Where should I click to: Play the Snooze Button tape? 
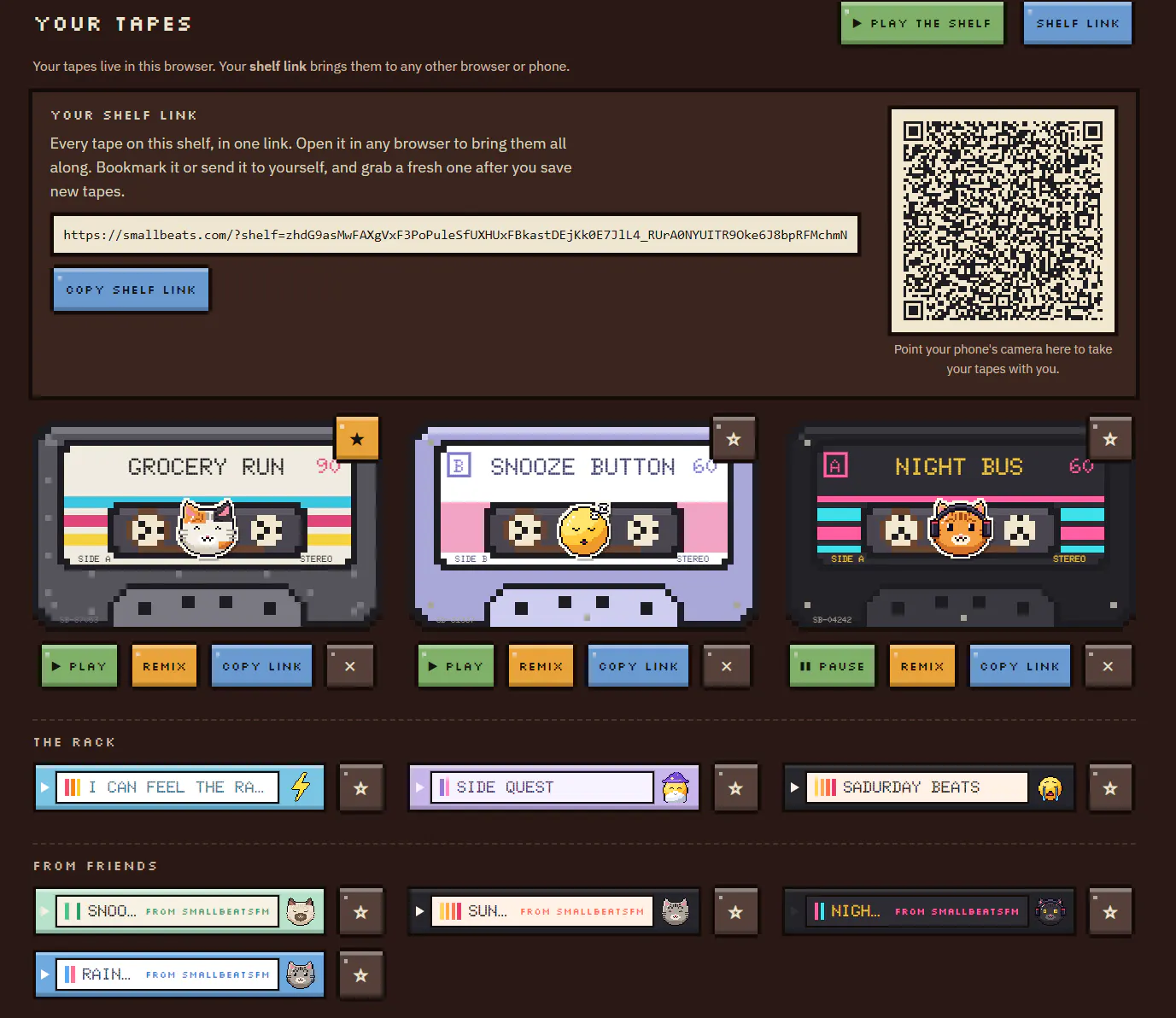pyautogui.click(x=456, y=666)
